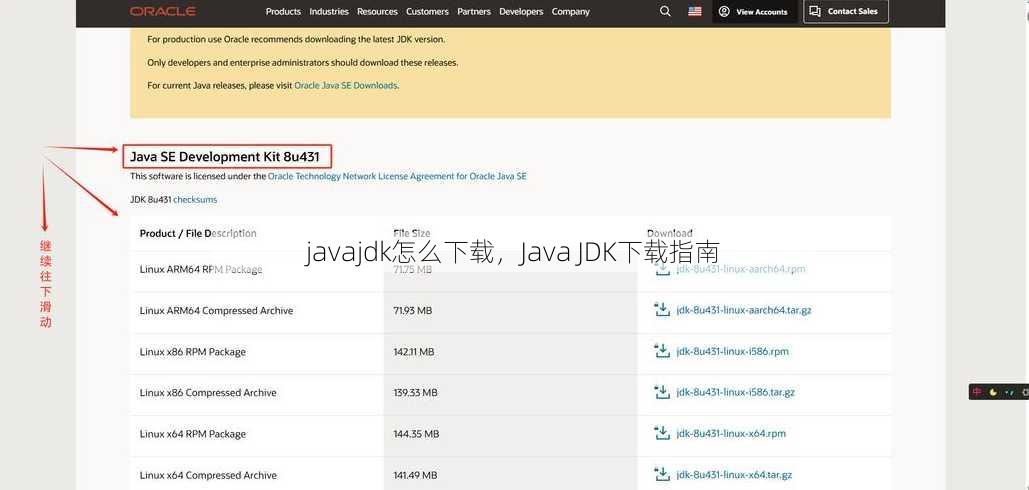Click the Linux x64 Compressed Archive row label
The width and height of the screenshot is (1029, 490).
207,476
